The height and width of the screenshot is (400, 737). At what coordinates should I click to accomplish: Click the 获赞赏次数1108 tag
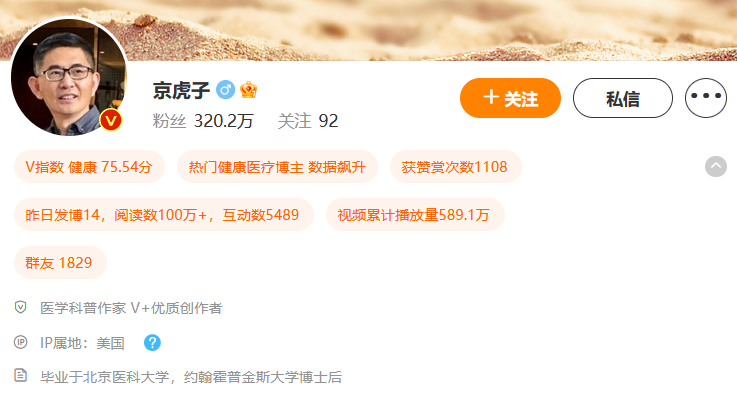point(455,167)
